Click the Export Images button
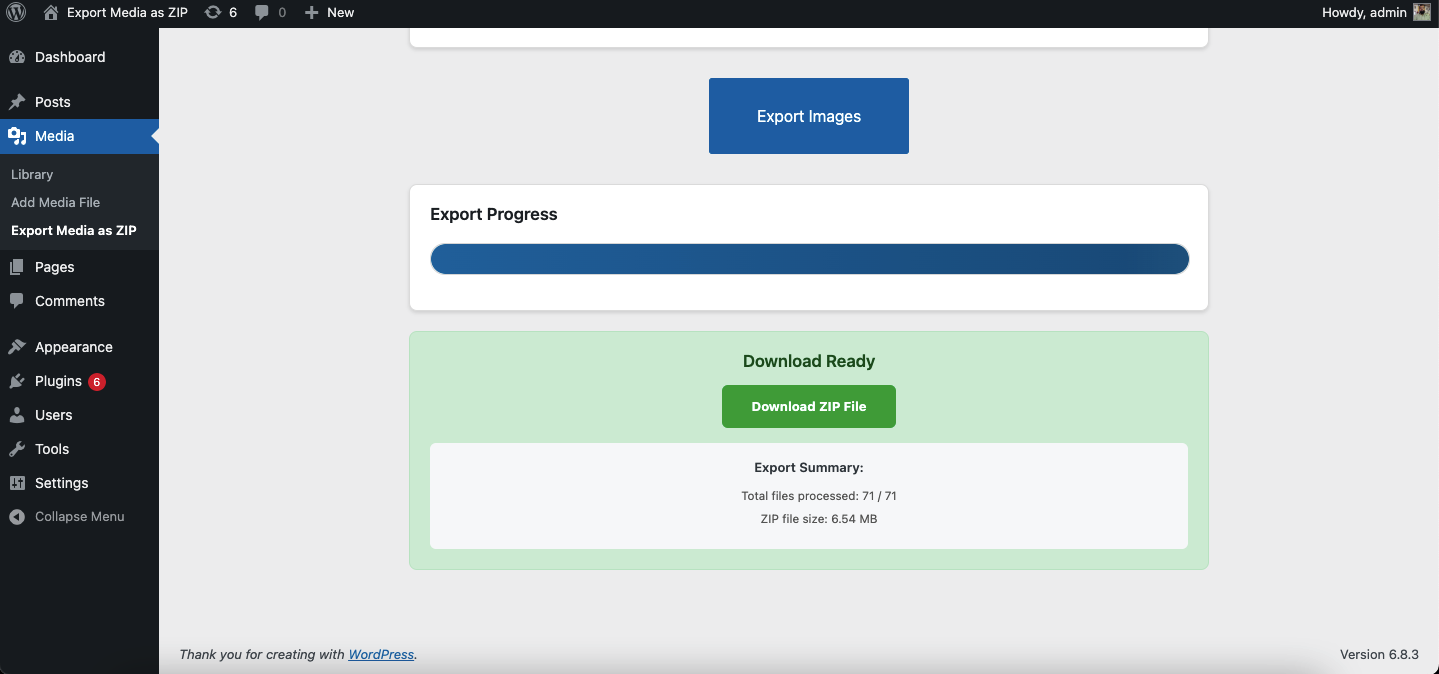The width and height of the screenshot is (1439, 674). pos(808,116)
